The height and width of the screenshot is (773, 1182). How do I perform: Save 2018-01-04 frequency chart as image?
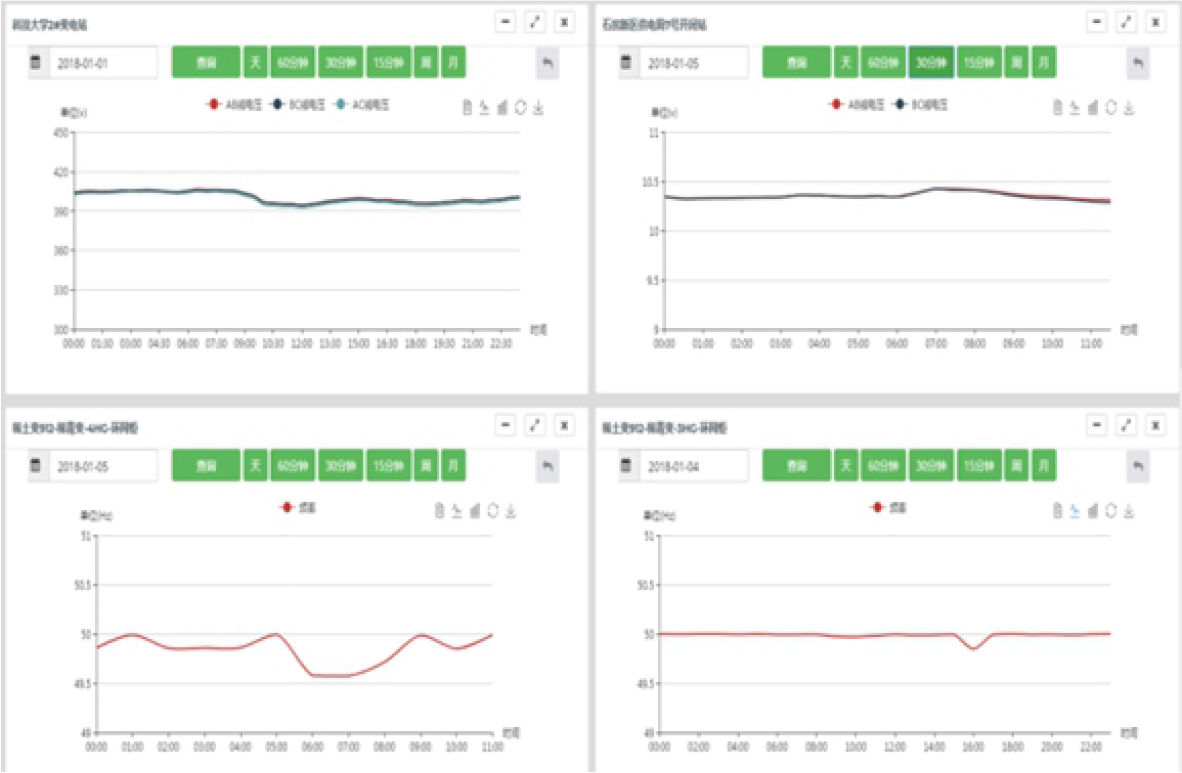point(1128,511)
